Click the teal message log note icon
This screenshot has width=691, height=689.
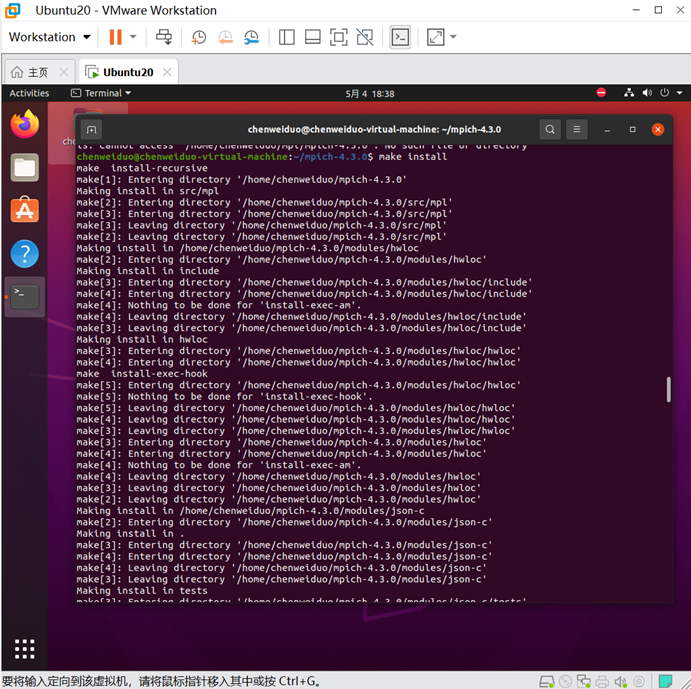pos(665,681)
